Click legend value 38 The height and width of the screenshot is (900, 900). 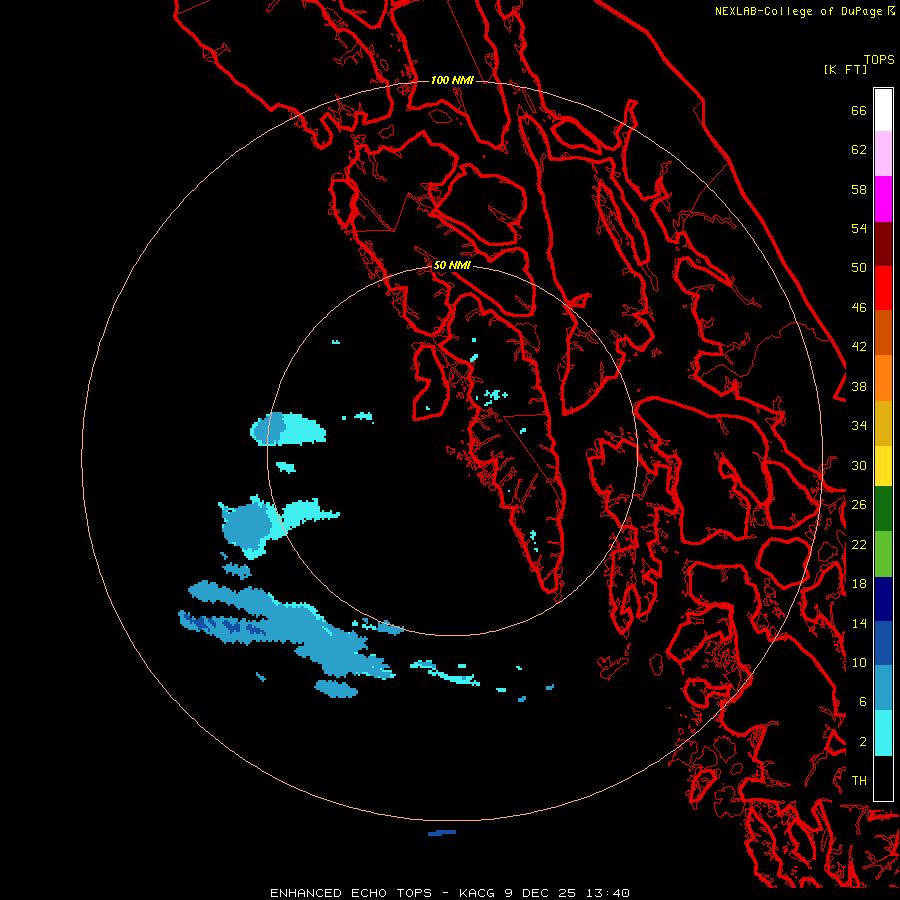coord(859,387)
